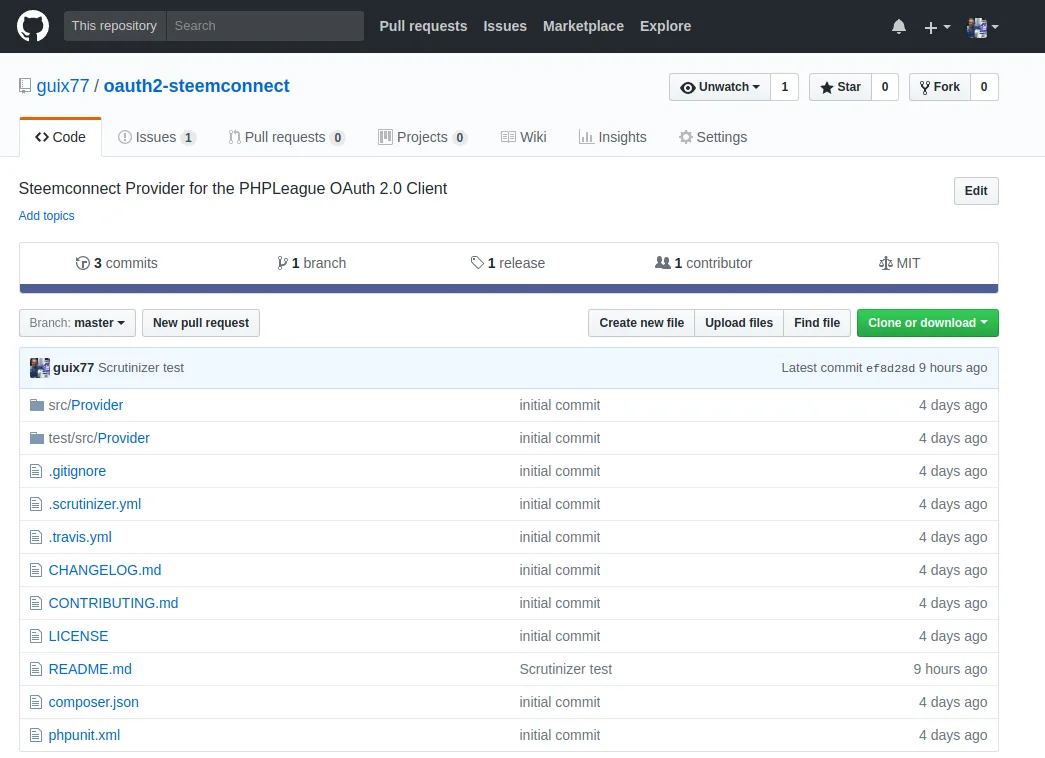
Task: View the 1 contributor page
Action: (x=703, y=263)
